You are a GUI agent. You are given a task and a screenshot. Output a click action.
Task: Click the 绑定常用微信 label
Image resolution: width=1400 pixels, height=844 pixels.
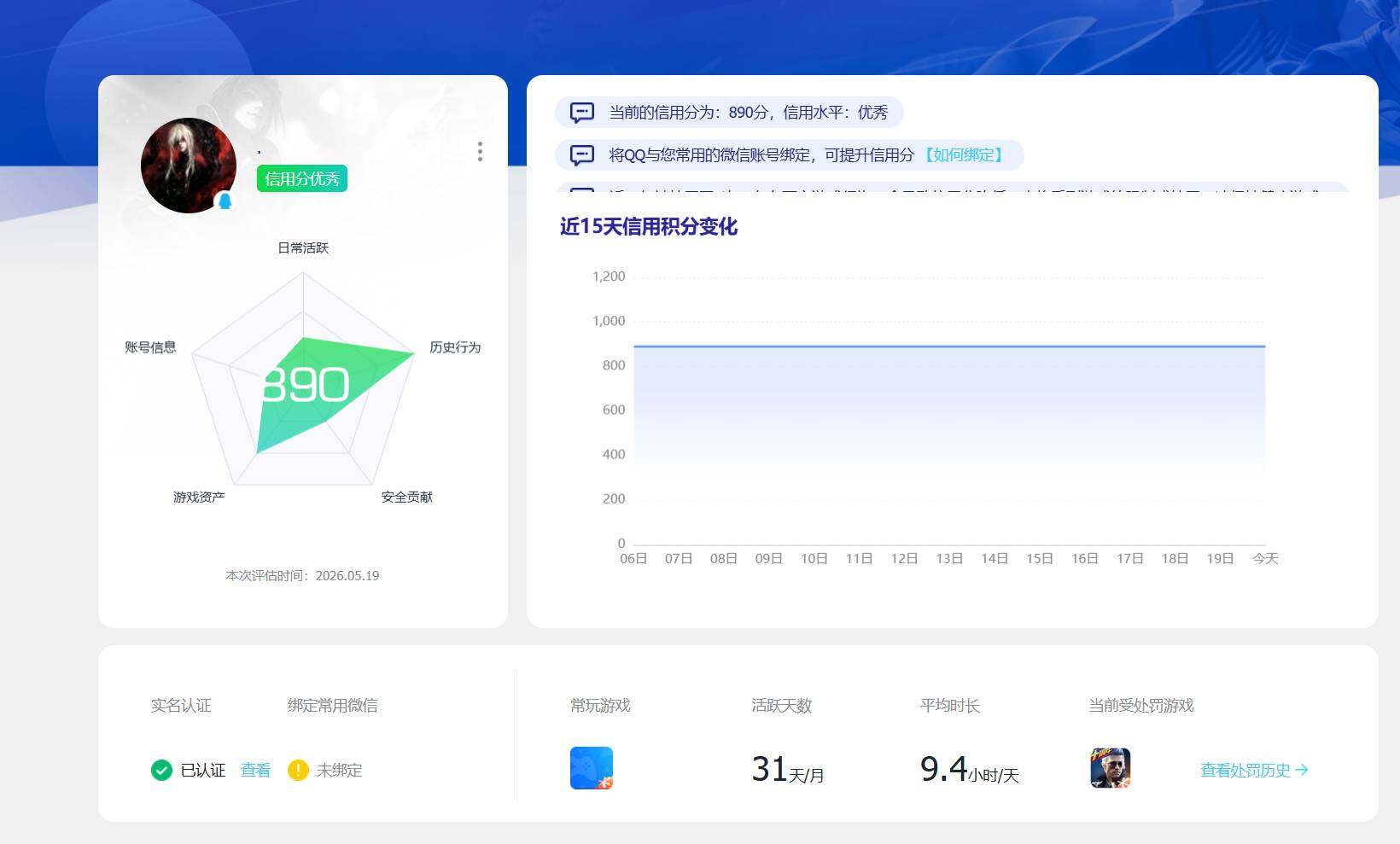tap(333, 706)
